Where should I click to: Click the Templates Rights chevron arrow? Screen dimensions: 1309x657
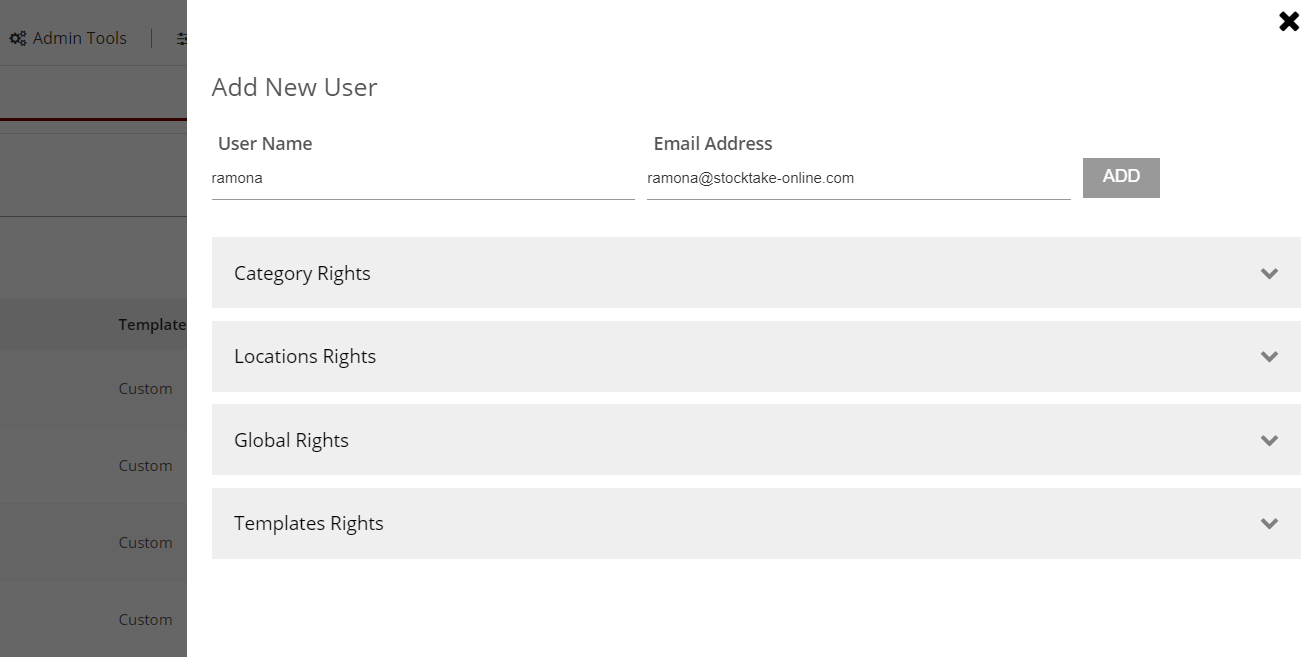click(1269, 523)
